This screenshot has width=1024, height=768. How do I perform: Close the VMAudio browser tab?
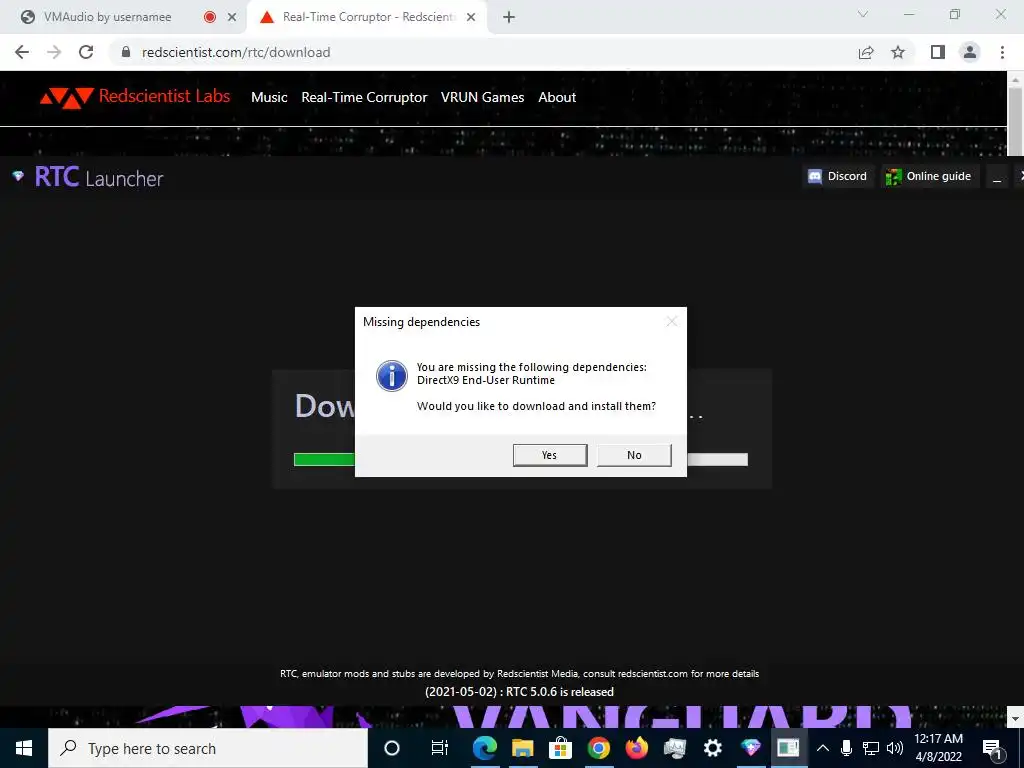point(232,18)
